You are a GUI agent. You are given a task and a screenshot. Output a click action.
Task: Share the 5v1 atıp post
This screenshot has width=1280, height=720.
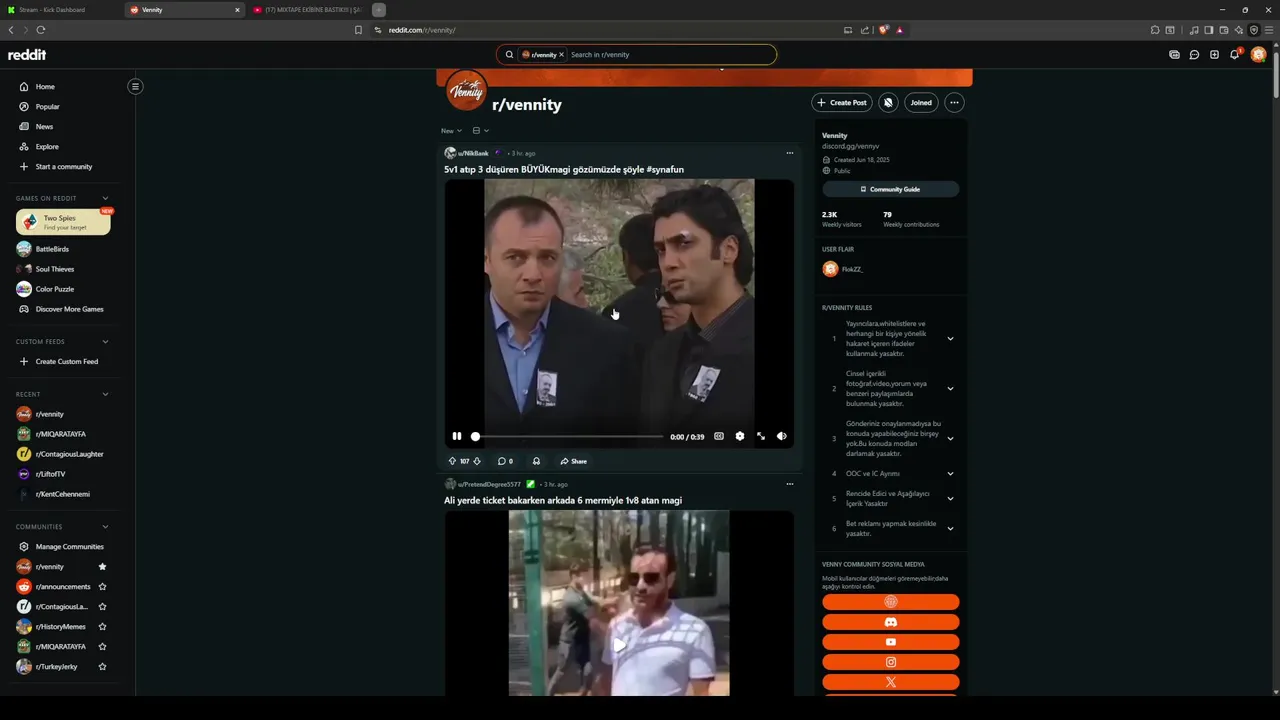click(x=574, y=461)
